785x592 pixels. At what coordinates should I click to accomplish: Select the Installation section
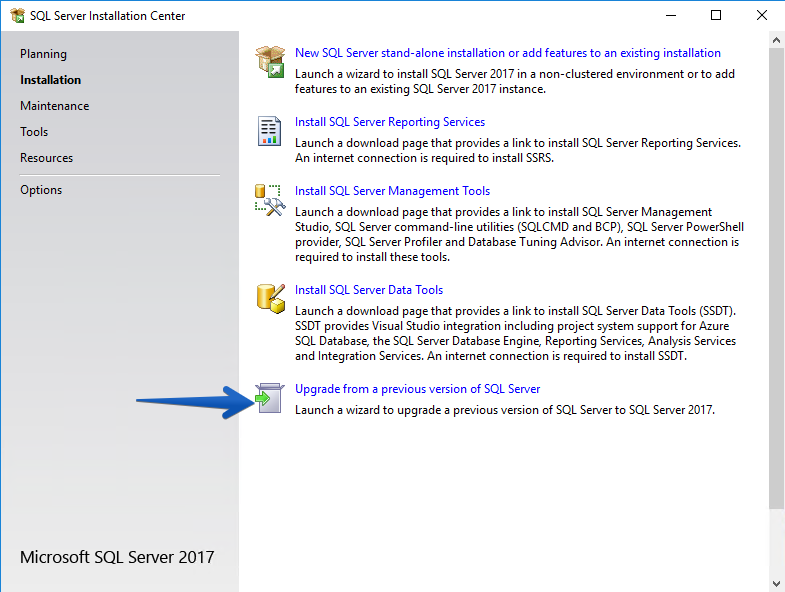(x=50, y=80)
